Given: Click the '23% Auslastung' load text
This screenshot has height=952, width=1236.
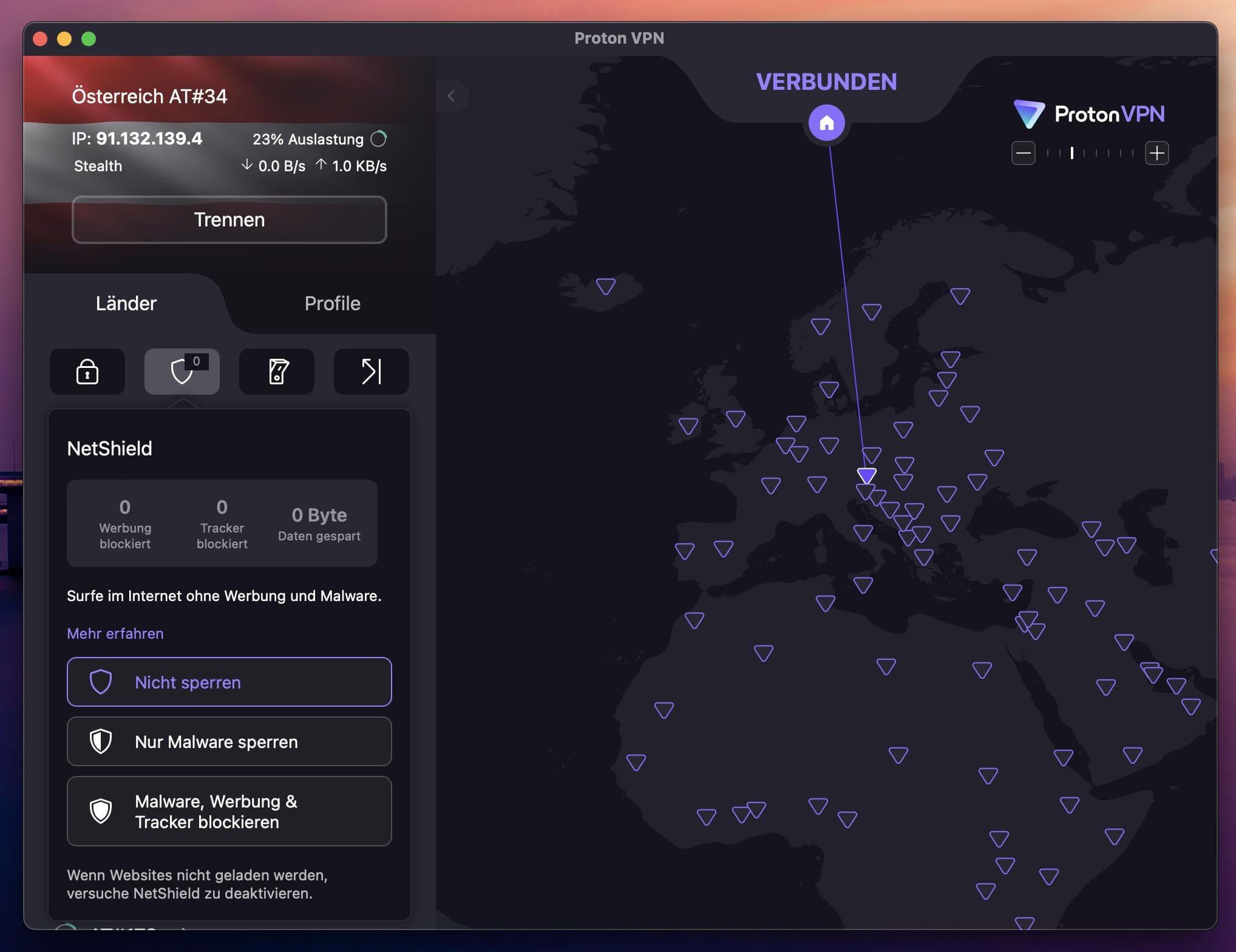Looking at the screenshot, I should point(308,139).
